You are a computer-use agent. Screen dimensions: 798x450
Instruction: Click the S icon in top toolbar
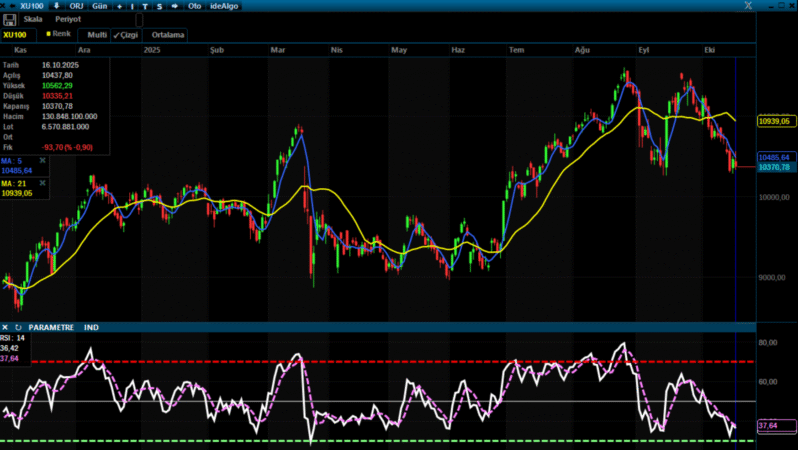159,6
